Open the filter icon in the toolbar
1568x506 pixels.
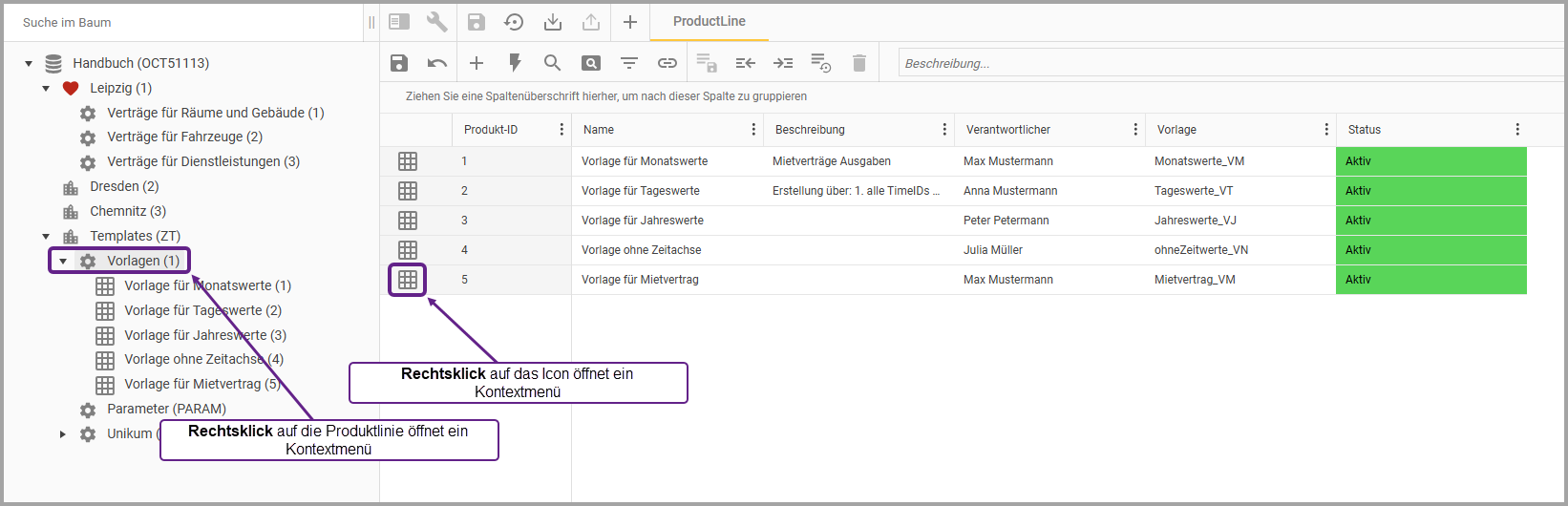click(x=629, y=63)
